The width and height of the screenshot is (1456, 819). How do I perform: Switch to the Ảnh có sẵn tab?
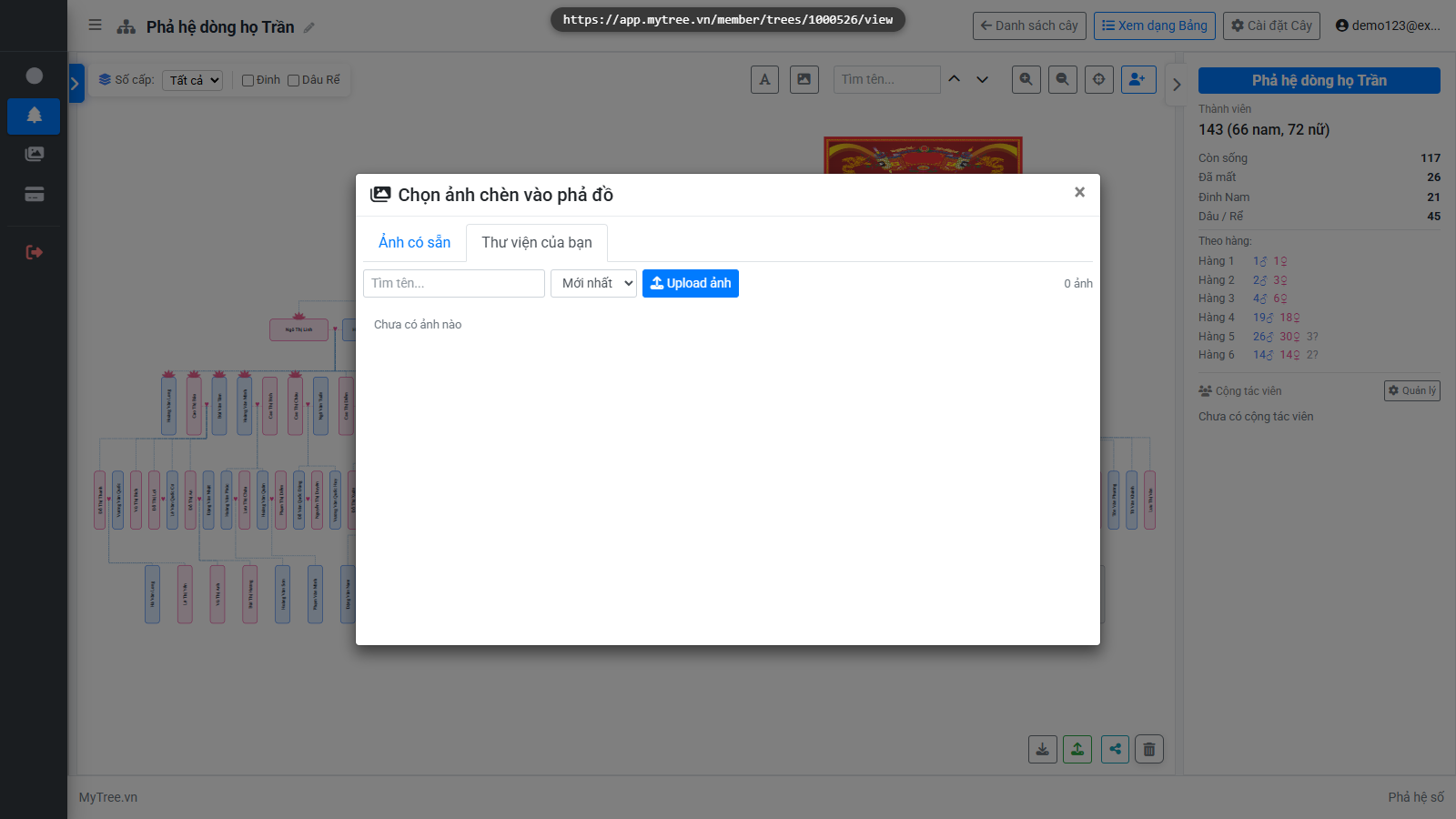415,242
